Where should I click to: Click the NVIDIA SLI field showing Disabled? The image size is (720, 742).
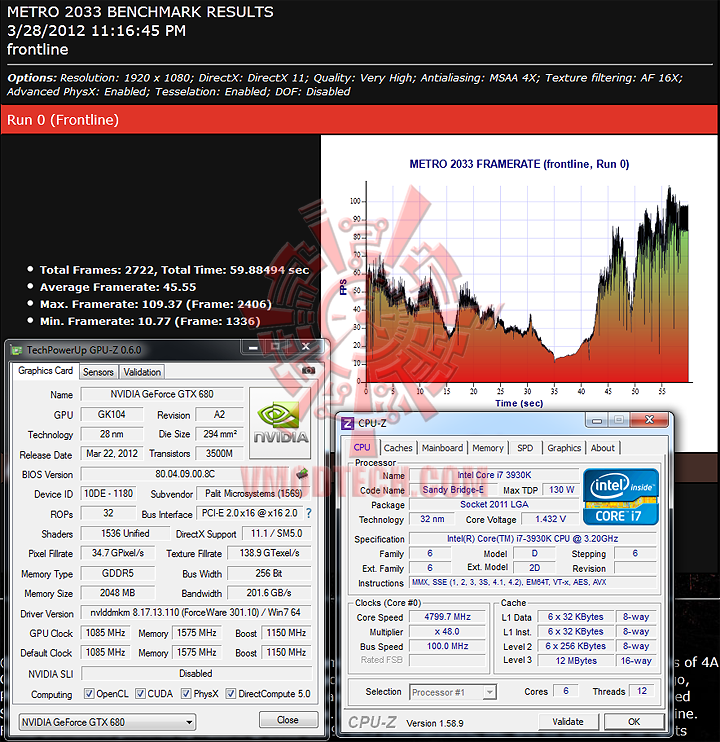pyautogui.click(x=196, y=673)
